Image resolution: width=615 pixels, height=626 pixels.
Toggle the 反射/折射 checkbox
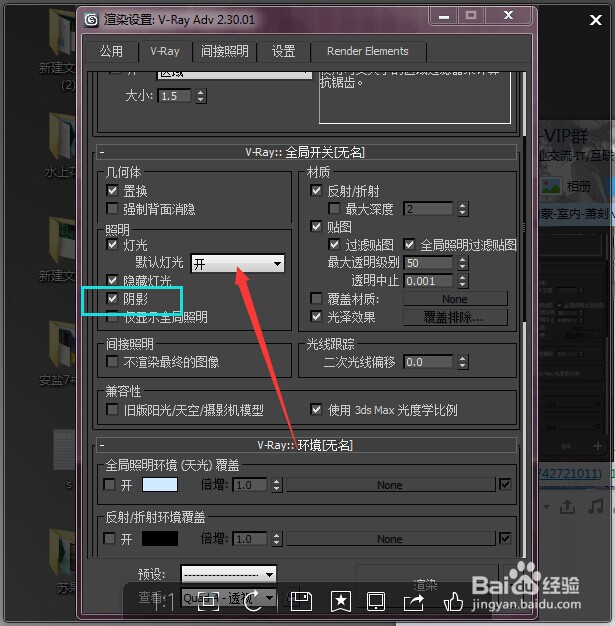point(316,190)
